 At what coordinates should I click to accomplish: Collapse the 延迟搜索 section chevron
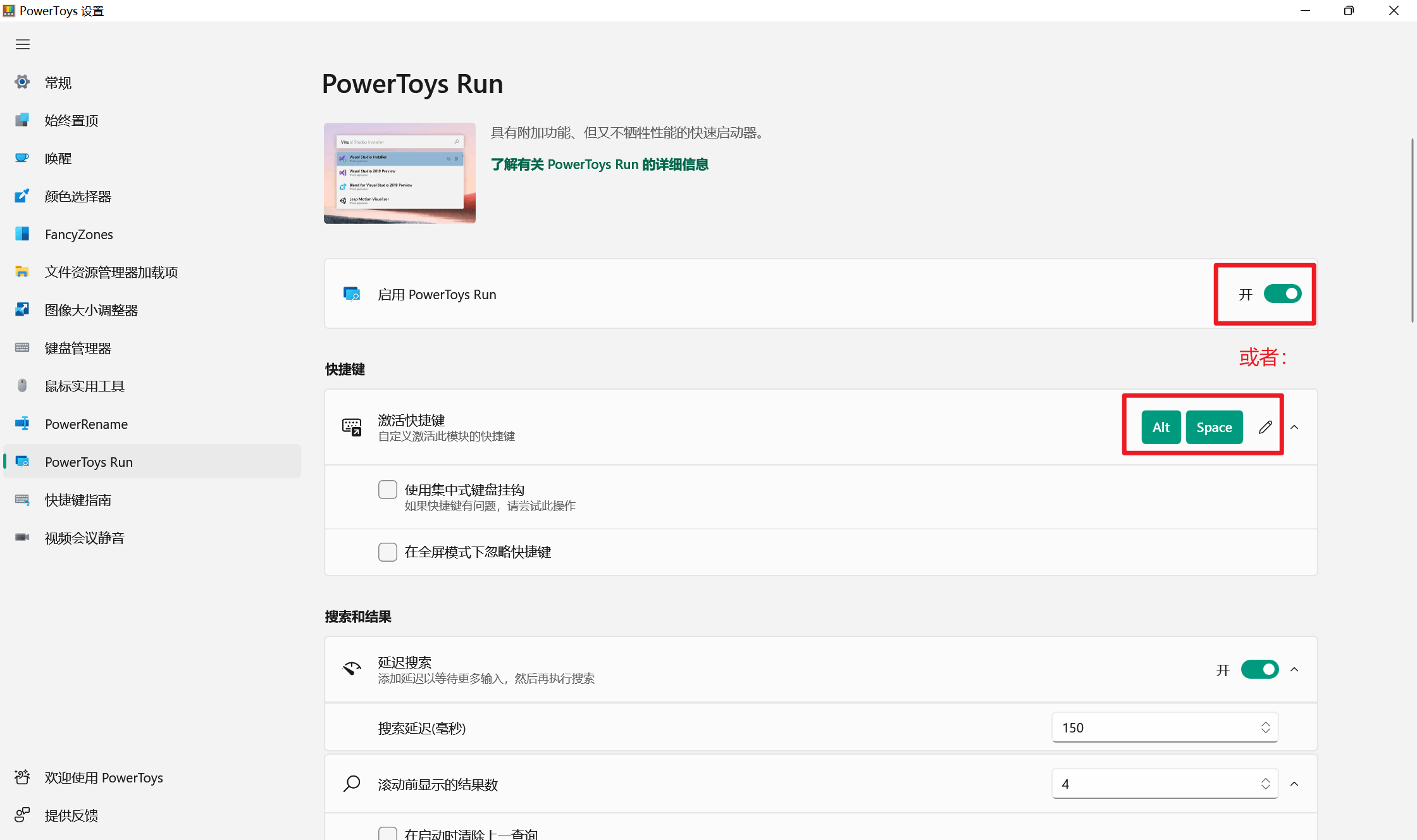pyautogui.click(x=1294, y=669)
